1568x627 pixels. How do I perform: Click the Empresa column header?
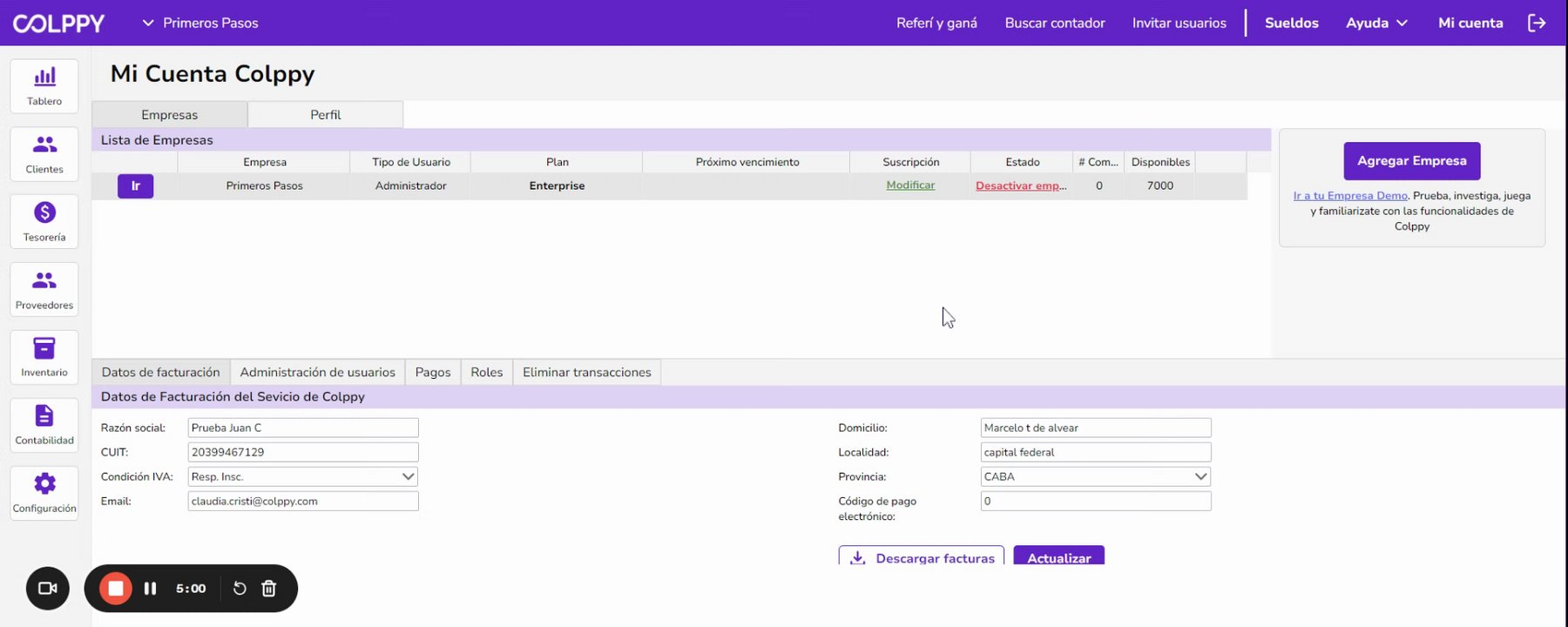(265, 162)
